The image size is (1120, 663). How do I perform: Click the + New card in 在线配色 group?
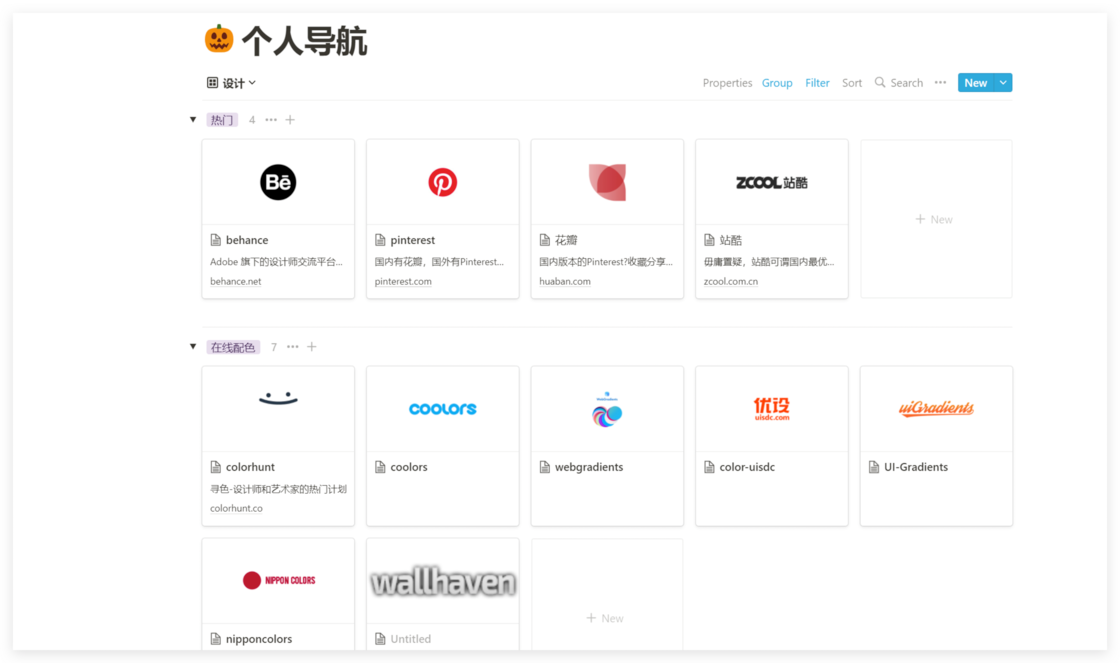click(606, 595)
